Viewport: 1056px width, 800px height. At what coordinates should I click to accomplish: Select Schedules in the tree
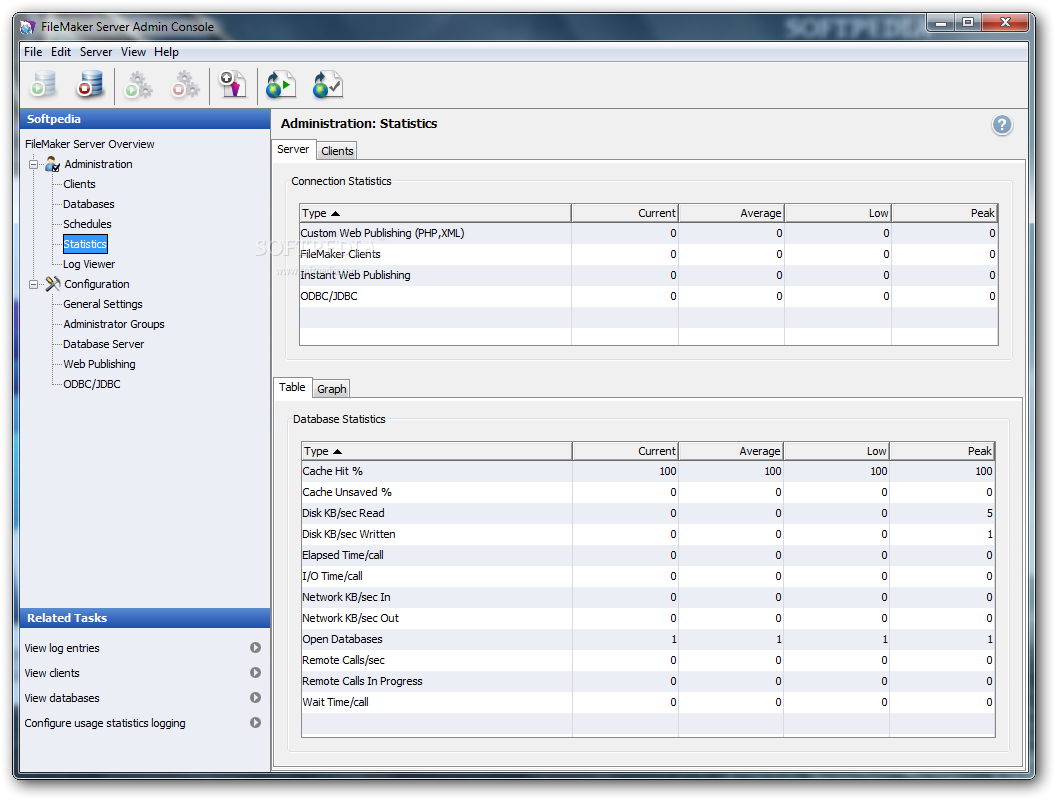(x=88, y=224)
